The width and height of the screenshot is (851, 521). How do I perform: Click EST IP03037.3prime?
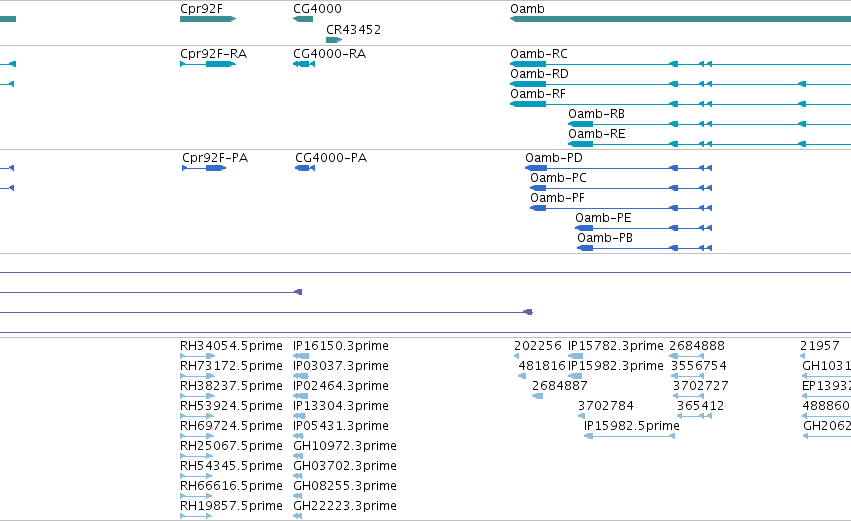[301, 376]
